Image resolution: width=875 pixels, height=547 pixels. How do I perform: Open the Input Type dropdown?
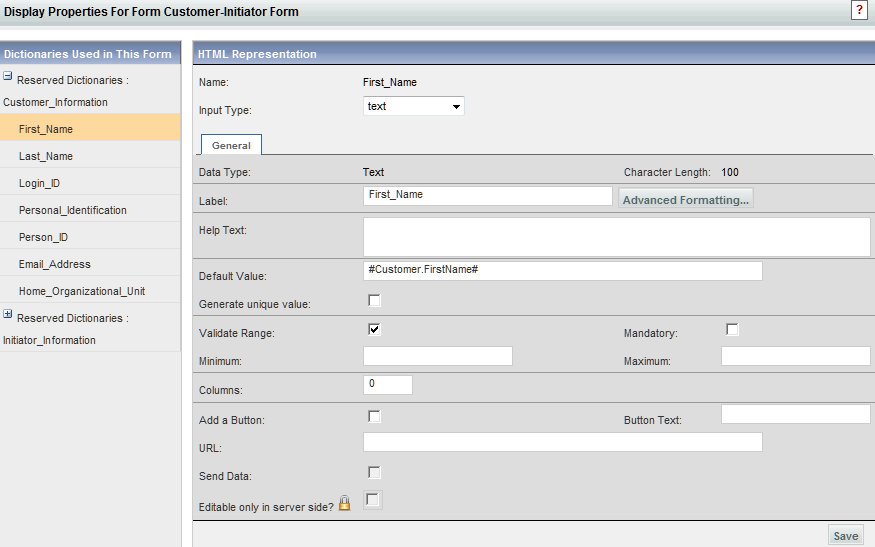point(413,106)
